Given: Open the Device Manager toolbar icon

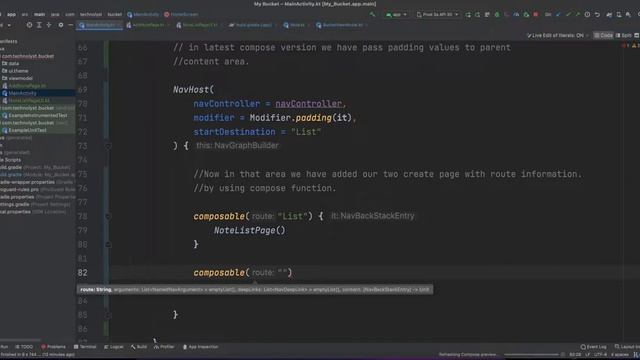Looking at the screenshot, I should tap(619, 14).
